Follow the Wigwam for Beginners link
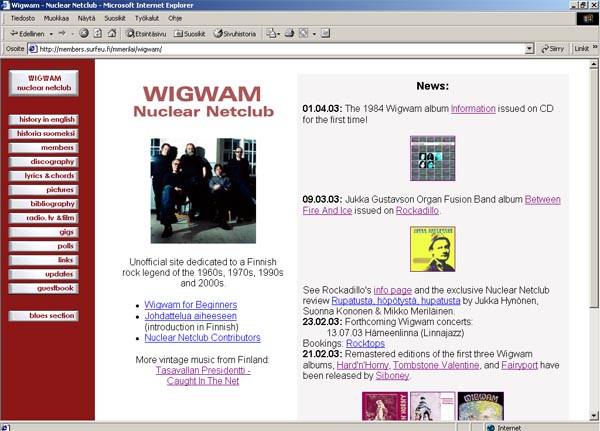The width and height of the screenshot is (600, 431). pos(191,305)
